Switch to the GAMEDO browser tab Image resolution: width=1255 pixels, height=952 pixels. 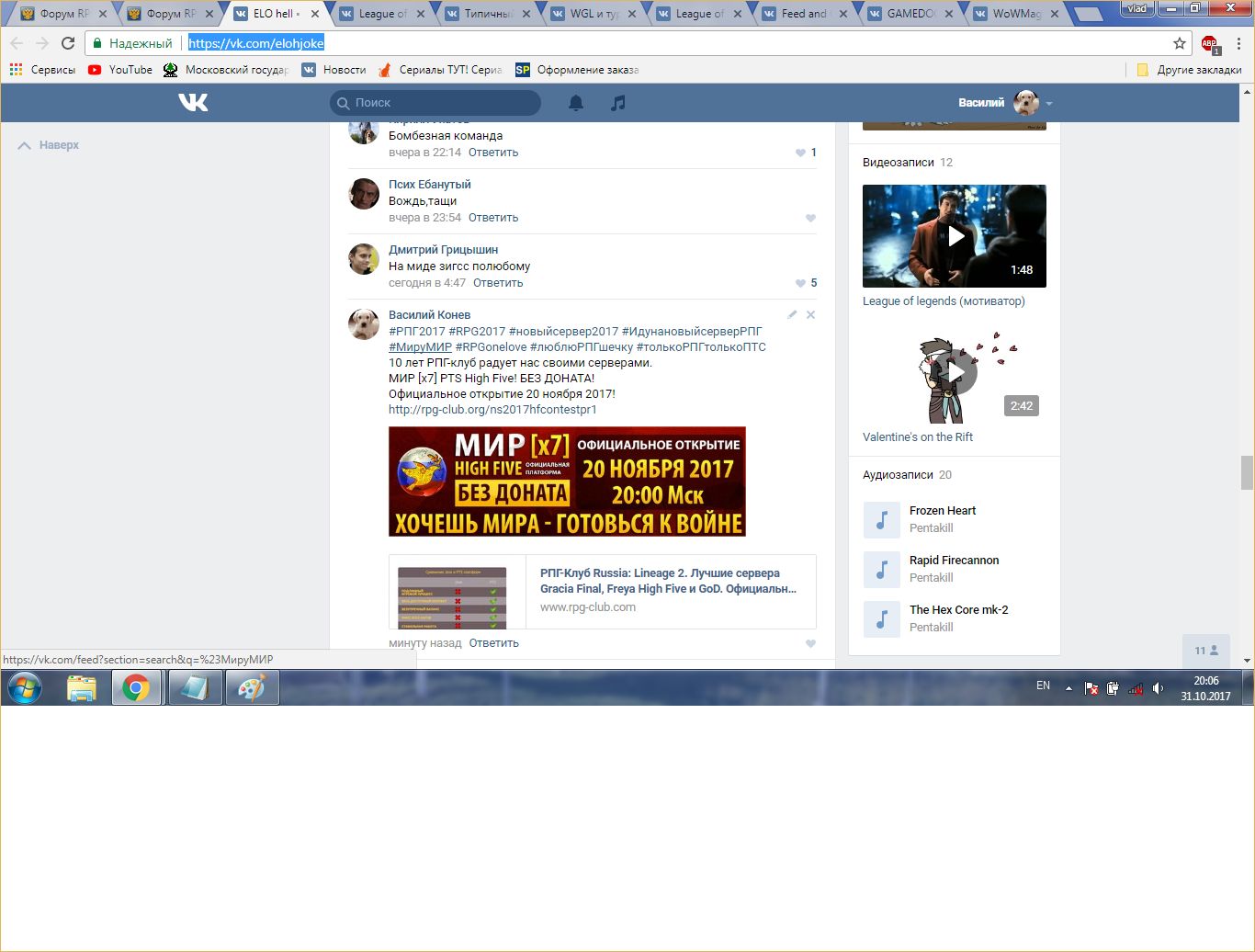pyautogui.click(x=910, y=14)
